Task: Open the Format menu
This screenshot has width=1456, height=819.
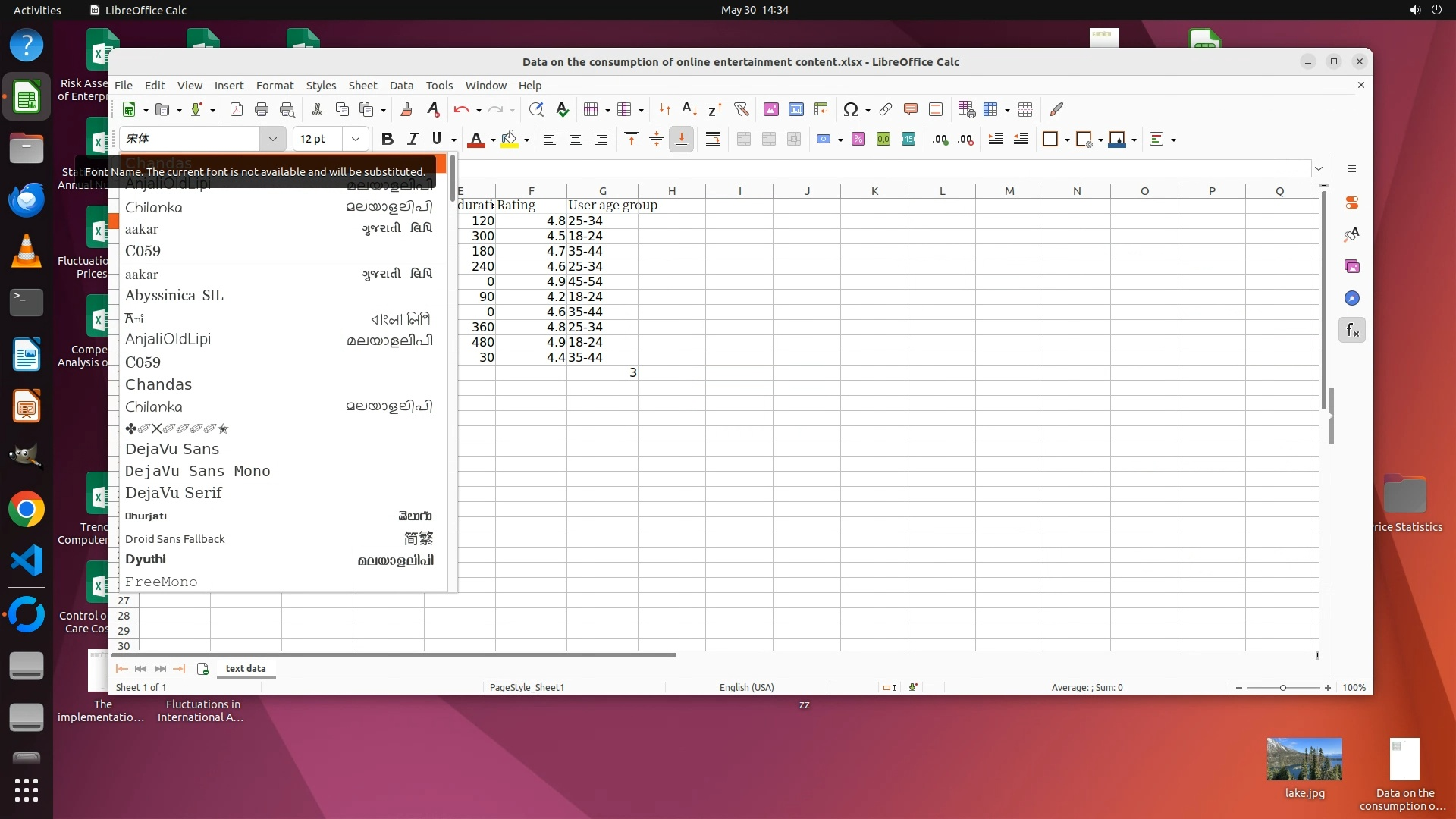Action: (x=274, y=85)
